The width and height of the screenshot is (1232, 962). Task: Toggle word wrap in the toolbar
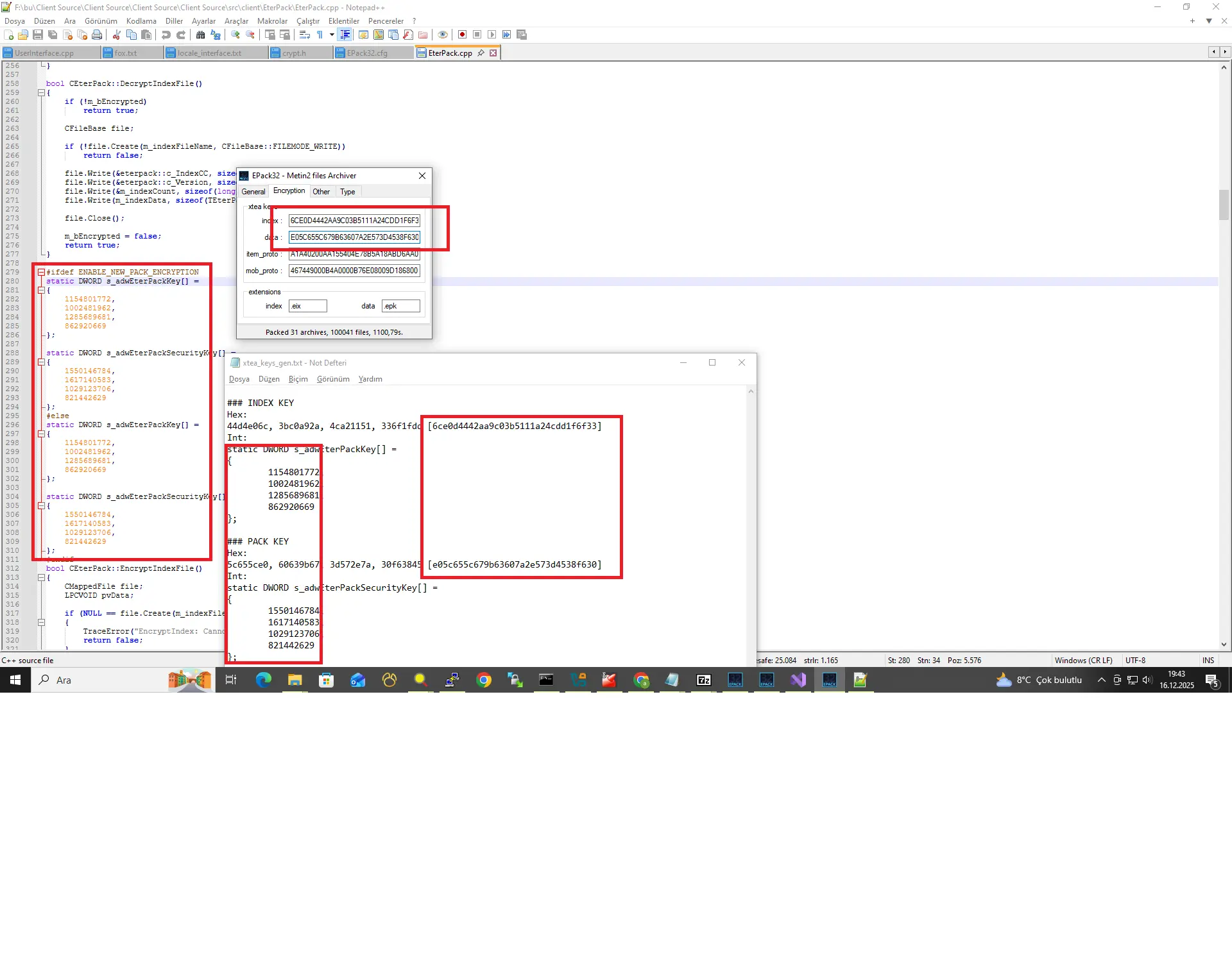coord(303,35)
